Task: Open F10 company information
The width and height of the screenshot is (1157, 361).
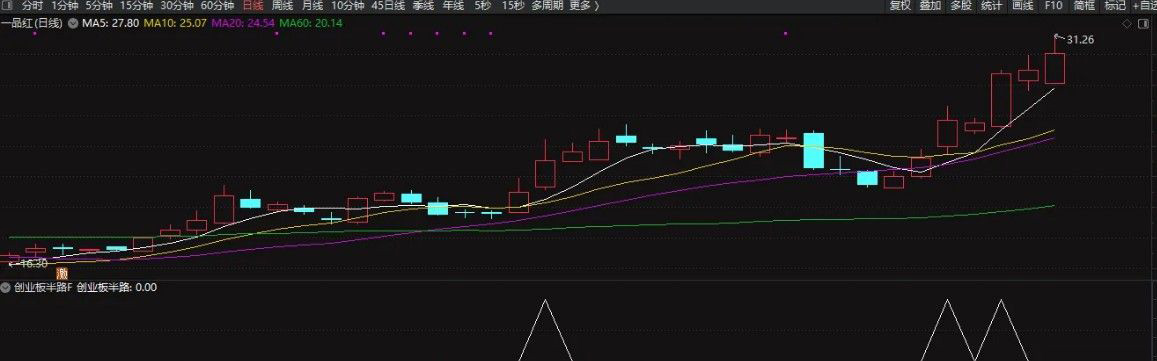Action: pyautogui.click(x=1053, y=6)
